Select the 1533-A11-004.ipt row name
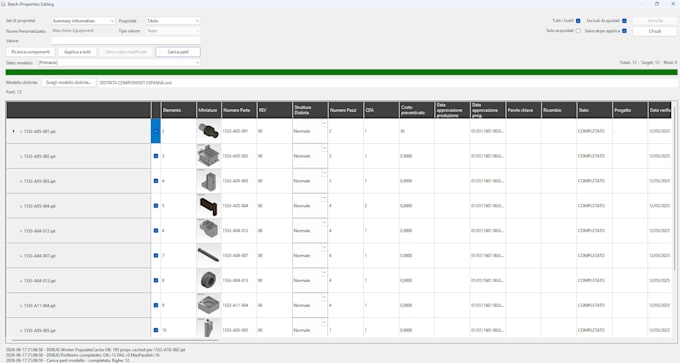 (39, 306)
